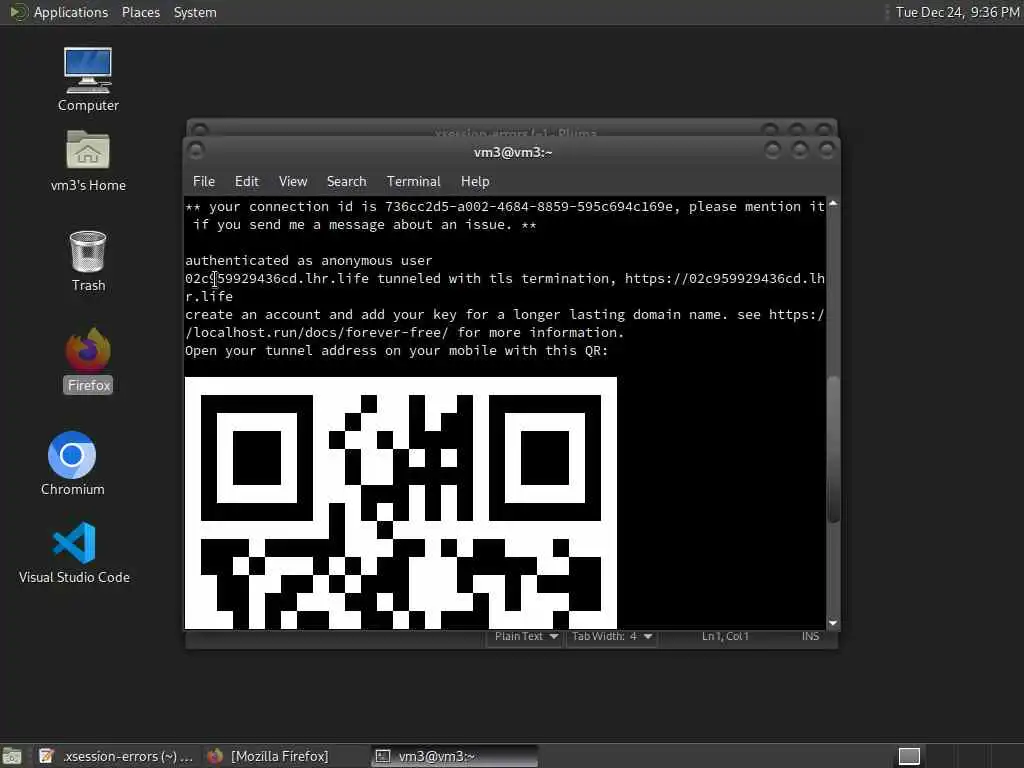
Task: Open the Places menu
Action: point(140,12)
